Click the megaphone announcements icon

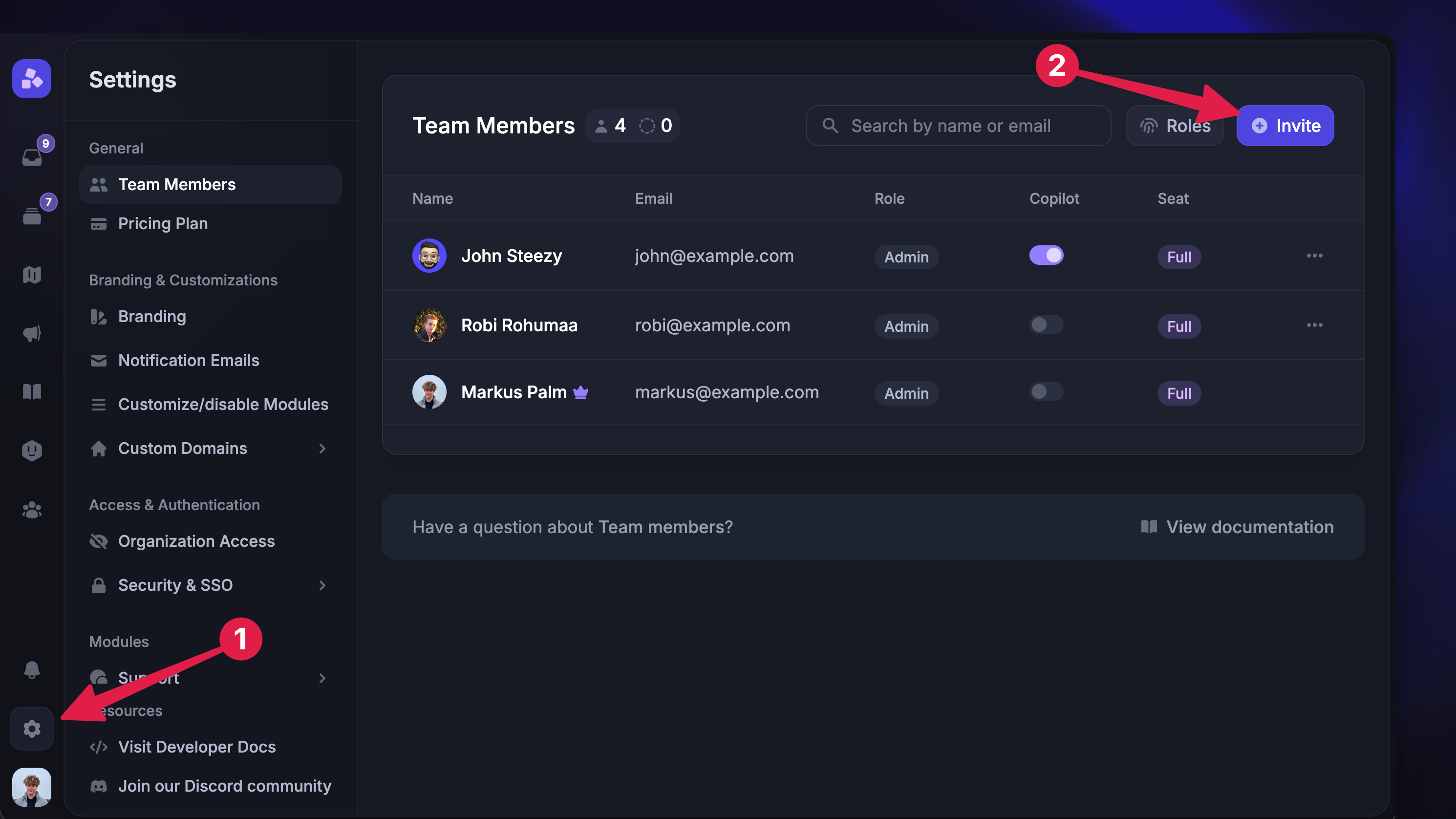pyautogui.click(x=32, y=333)
